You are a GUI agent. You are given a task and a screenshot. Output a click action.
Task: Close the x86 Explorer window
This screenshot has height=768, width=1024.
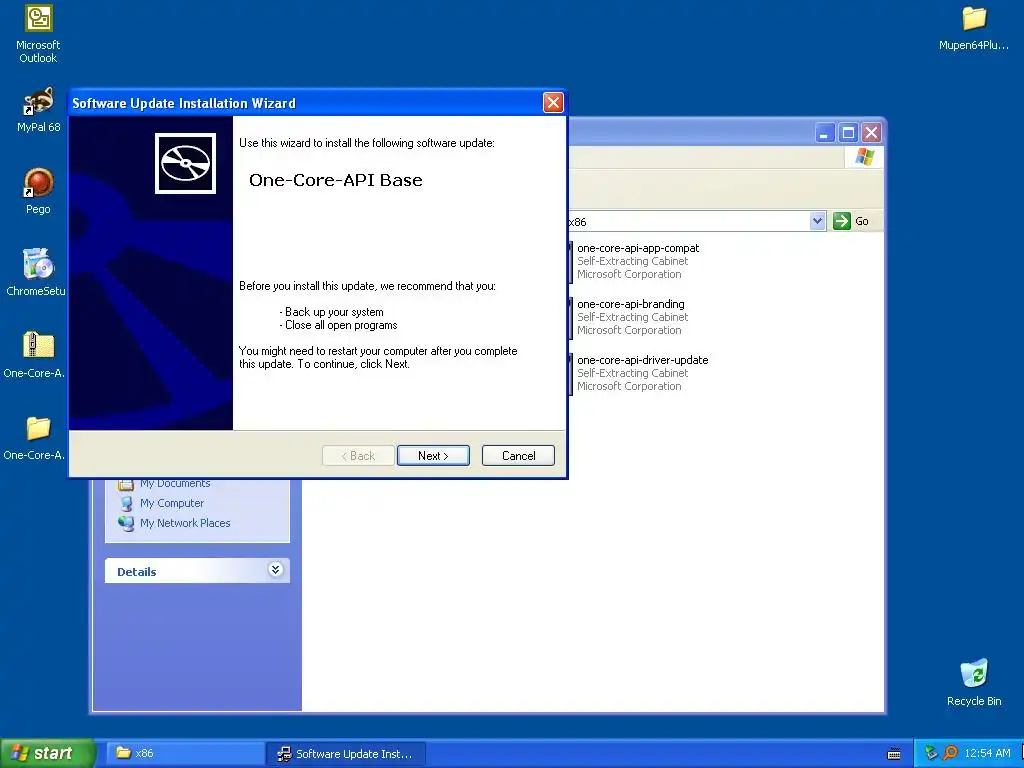coord(871,133)
